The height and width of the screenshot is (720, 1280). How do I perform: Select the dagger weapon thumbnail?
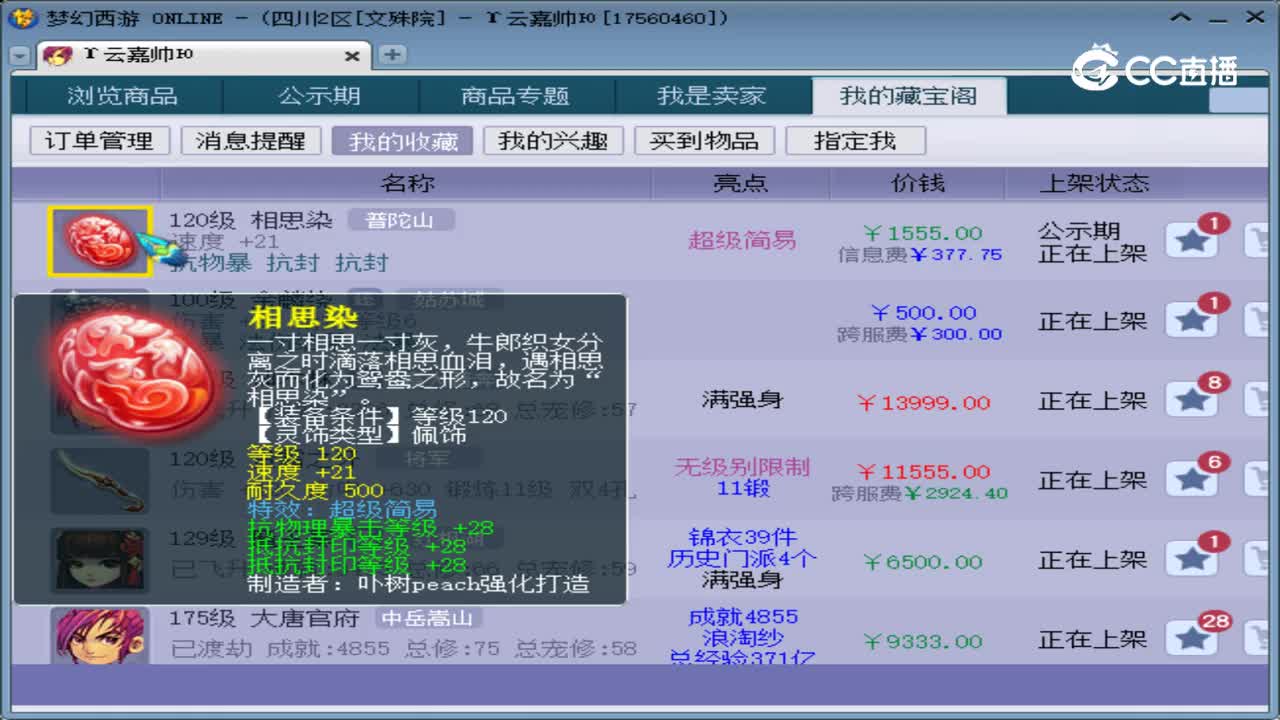click(x=99, y=481)
